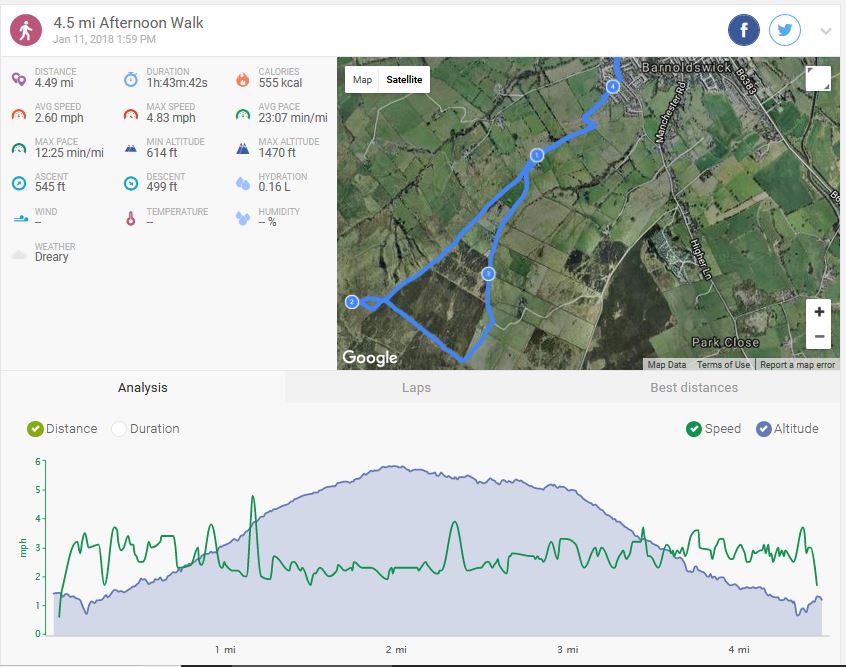Viewport: 846px width, 667px height.
Task: Open the Best distances tab
Action: [x=693, y=387]
